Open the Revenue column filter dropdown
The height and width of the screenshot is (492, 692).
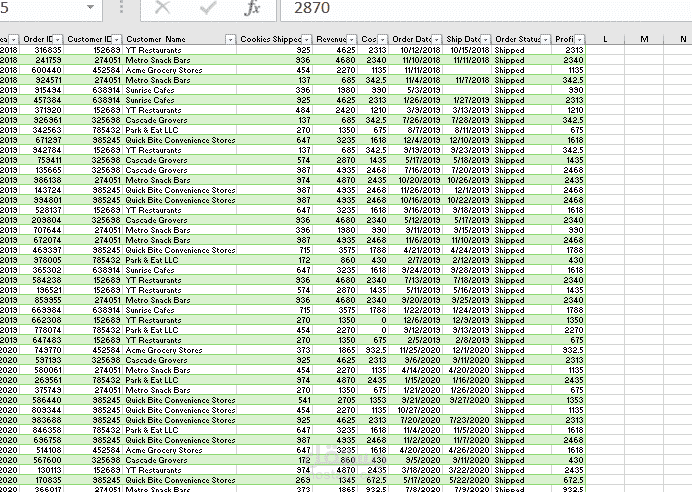351,40
